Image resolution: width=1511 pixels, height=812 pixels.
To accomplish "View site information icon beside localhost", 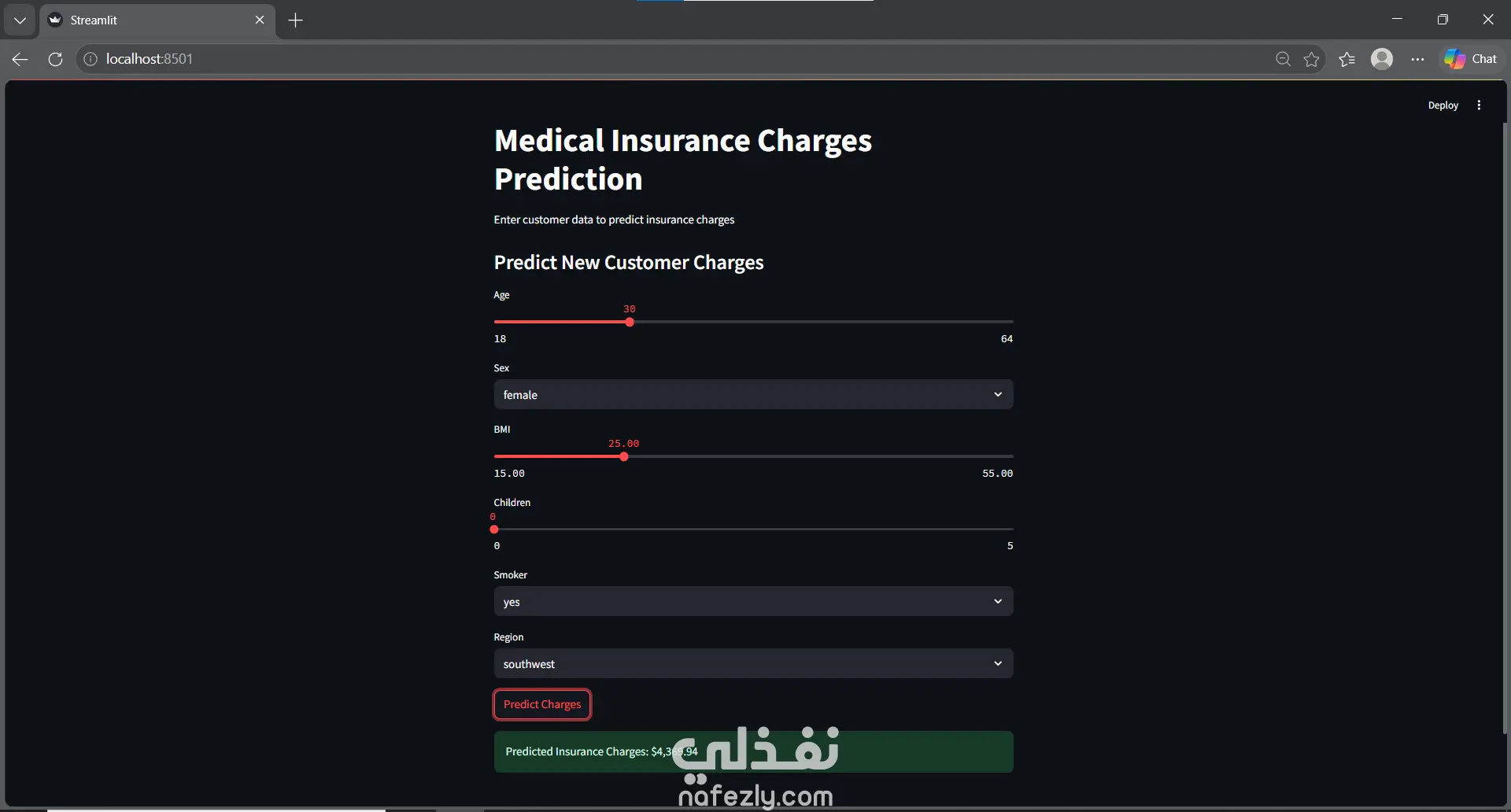I will pyautogui.click(x=91, y=59).
